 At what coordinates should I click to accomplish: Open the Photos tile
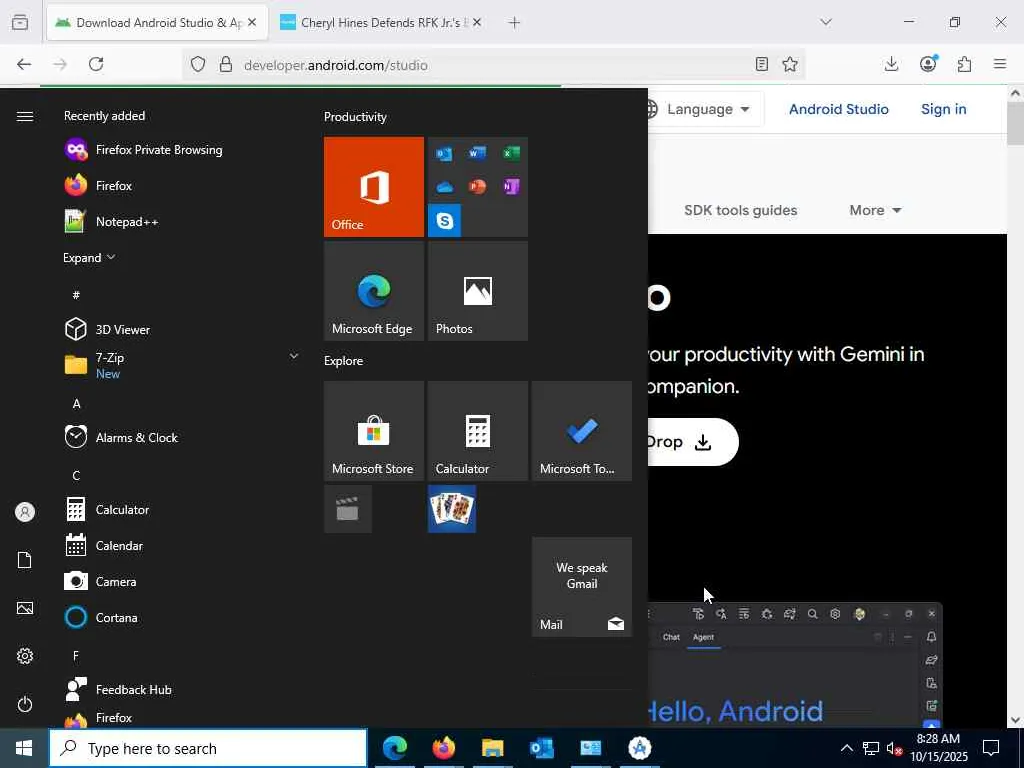click(477, 291)
